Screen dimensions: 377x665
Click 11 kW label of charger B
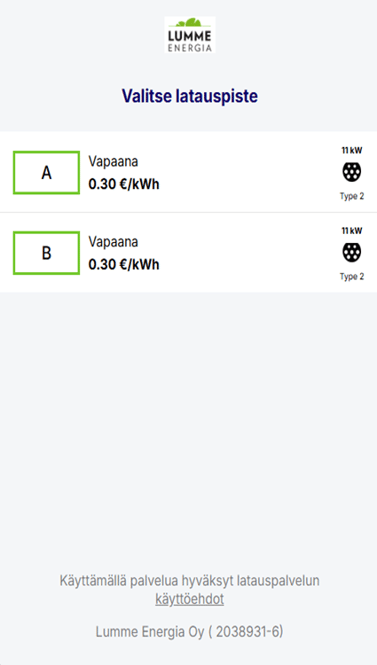352,231
